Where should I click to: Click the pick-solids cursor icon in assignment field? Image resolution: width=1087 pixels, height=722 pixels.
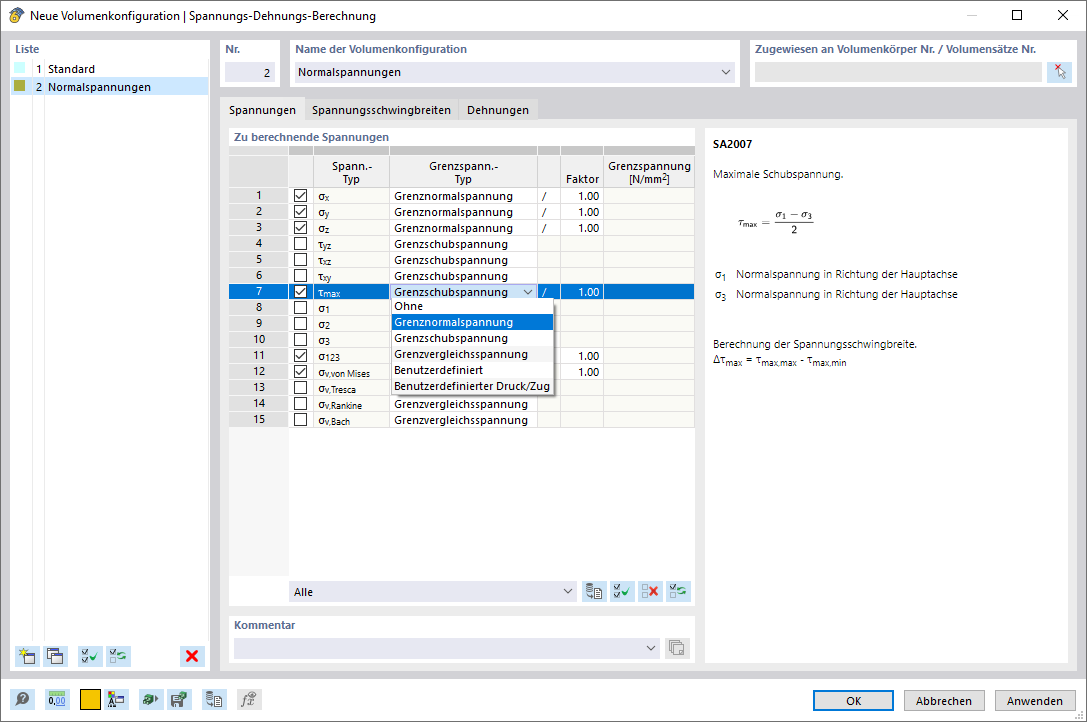[x=1059, y=72]
